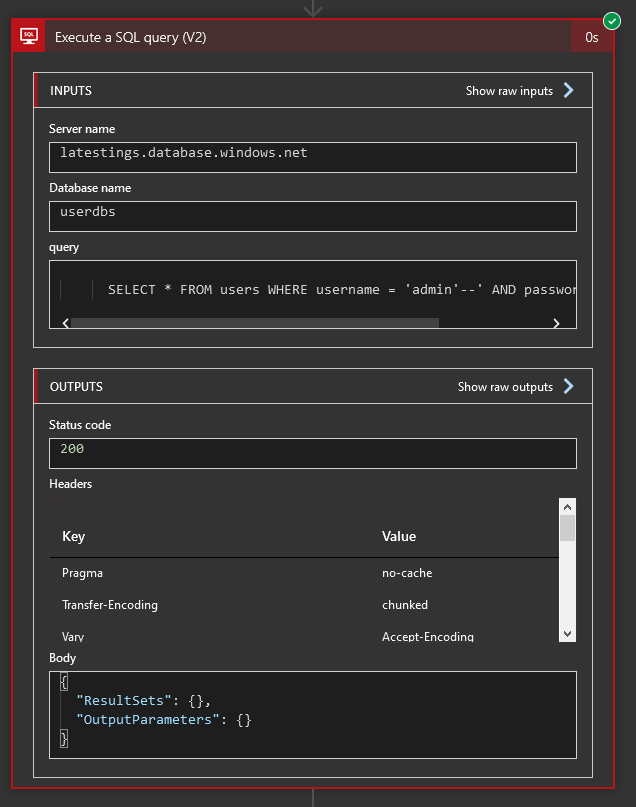636x807 pixels.
Task: Click the Headers table scroll up arrow
Action: click(x=568, y=506)
